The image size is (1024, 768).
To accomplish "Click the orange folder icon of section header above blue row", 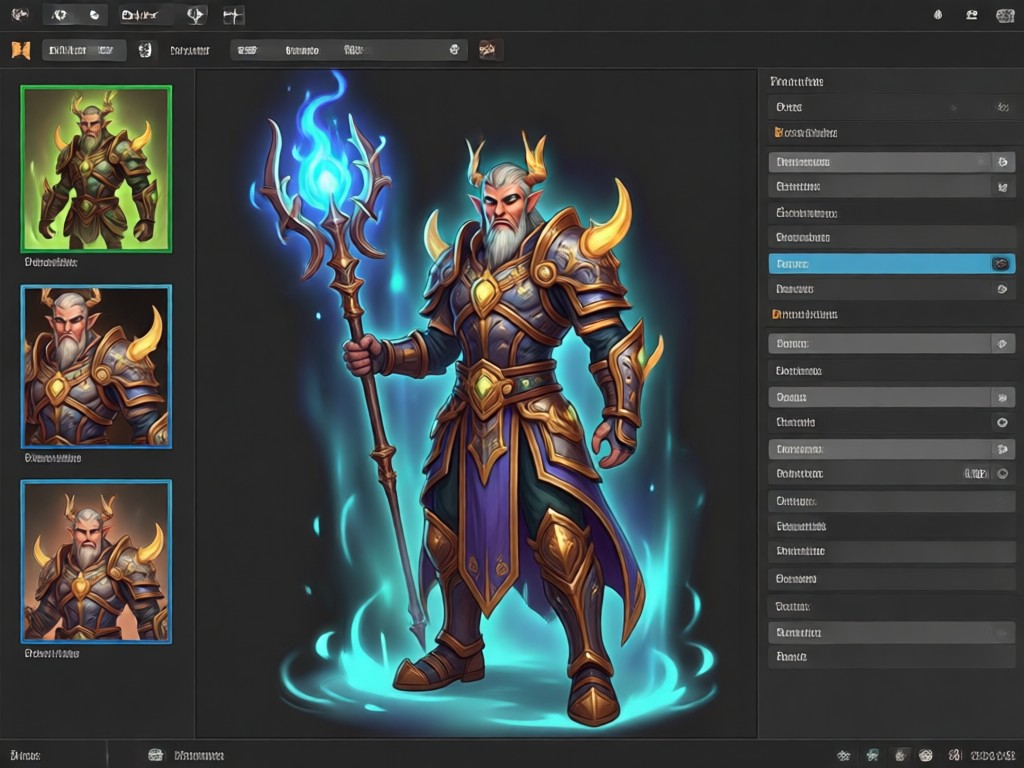I will click(x=778, y=133).
